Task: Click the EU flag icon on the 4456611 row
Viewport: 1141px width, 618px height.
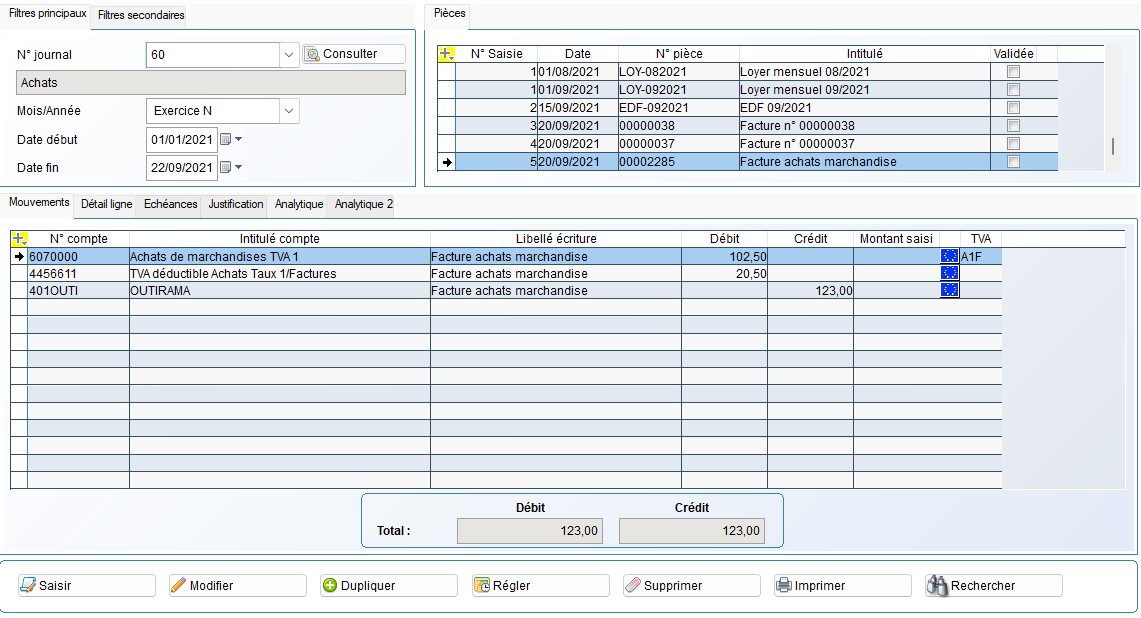Action: [950, 273]
